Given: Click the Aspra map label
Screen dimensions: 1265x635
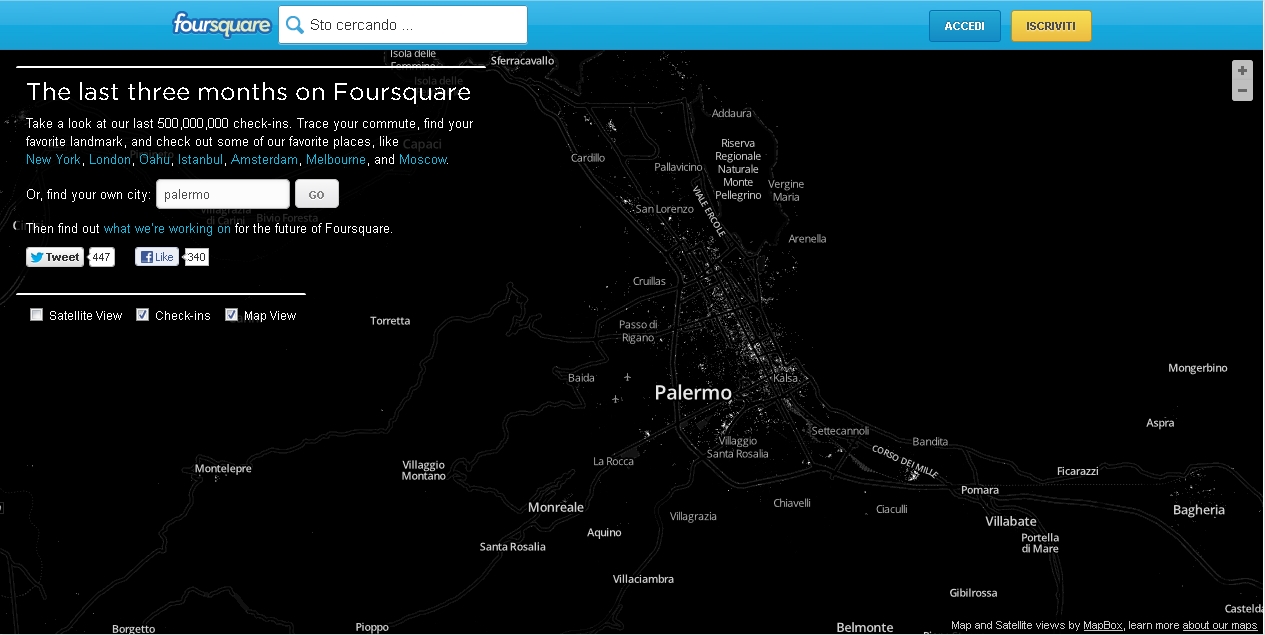Looking at the screenshot, I should pos(1160,423).
